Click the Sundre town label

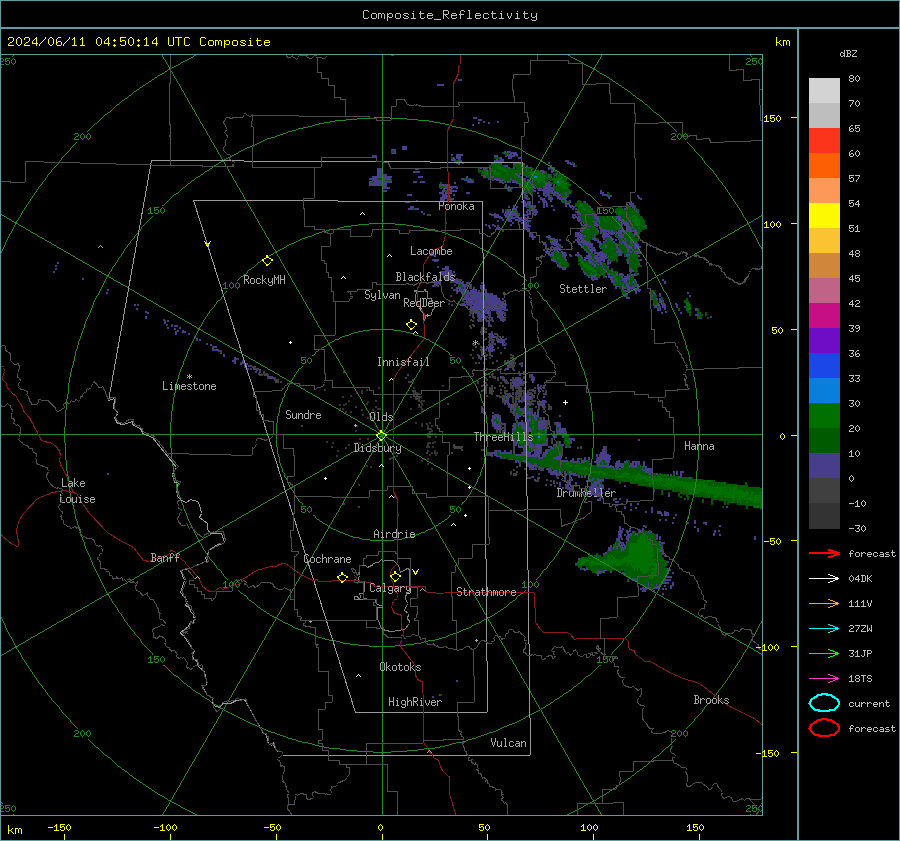tap(303, 414)
